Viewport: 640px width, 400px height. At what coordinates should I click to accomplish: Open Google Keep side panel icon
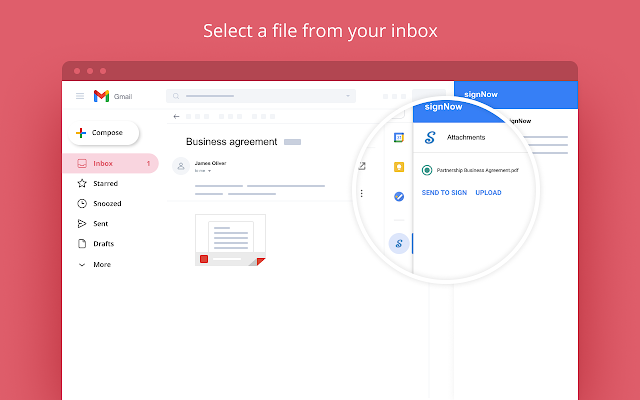(x=399, y=167)
